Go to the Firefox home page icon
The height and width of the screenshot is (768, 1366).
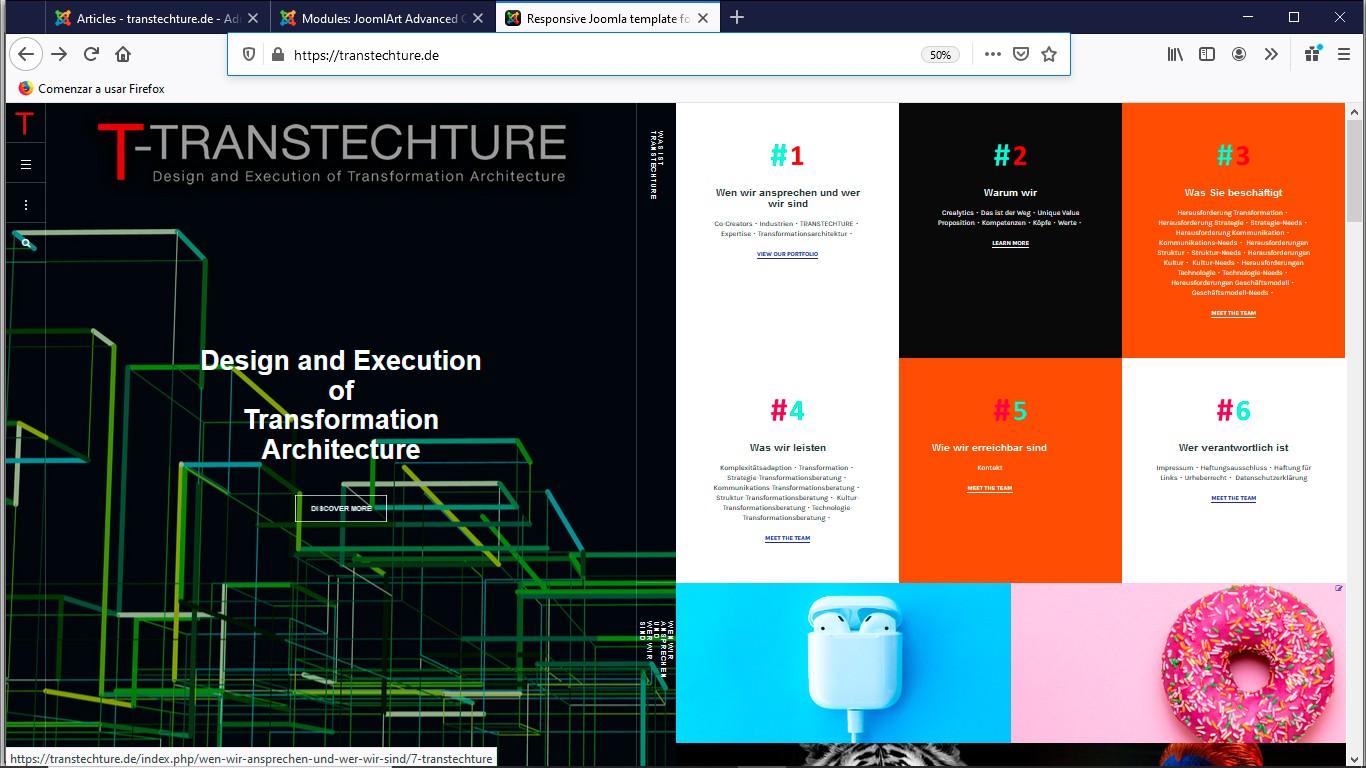pyautogui.click(x=123, y=55)
